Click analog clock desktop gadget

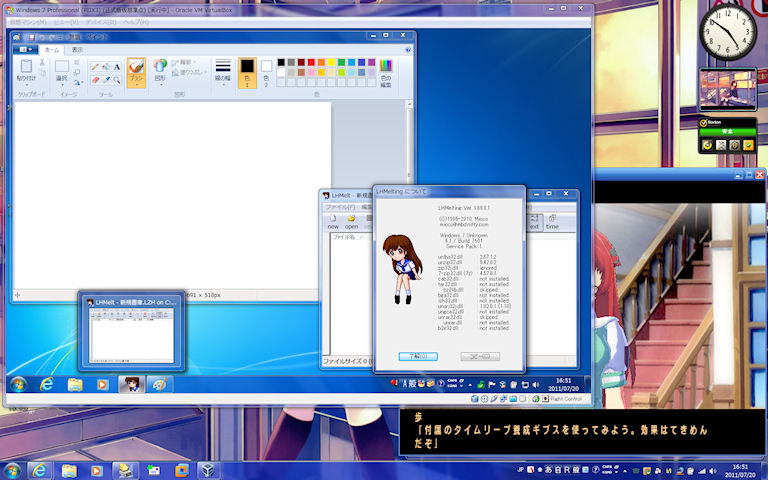(x=728, y=32)
